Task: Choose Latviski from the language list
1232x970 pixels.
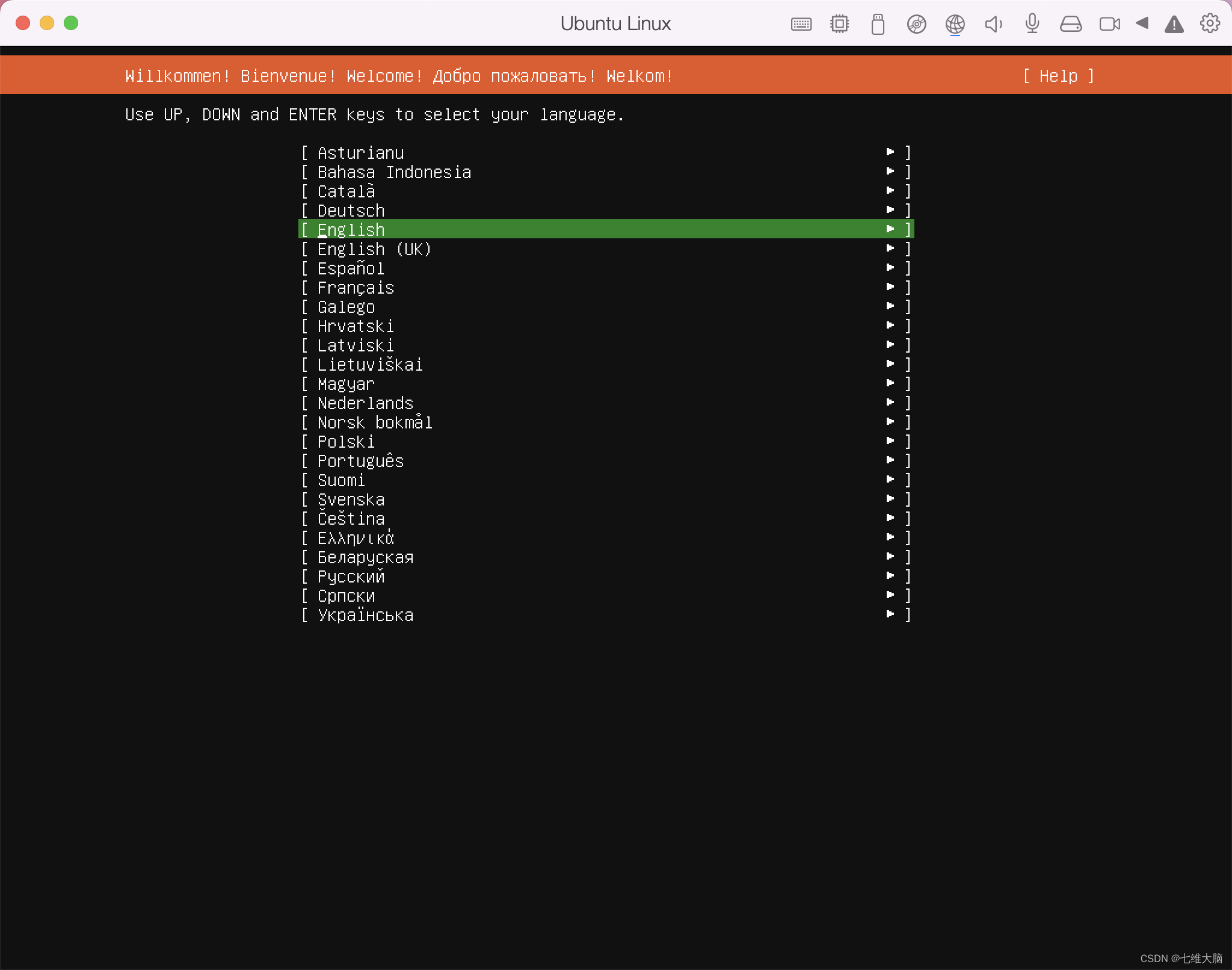Action: pos(606,345)
